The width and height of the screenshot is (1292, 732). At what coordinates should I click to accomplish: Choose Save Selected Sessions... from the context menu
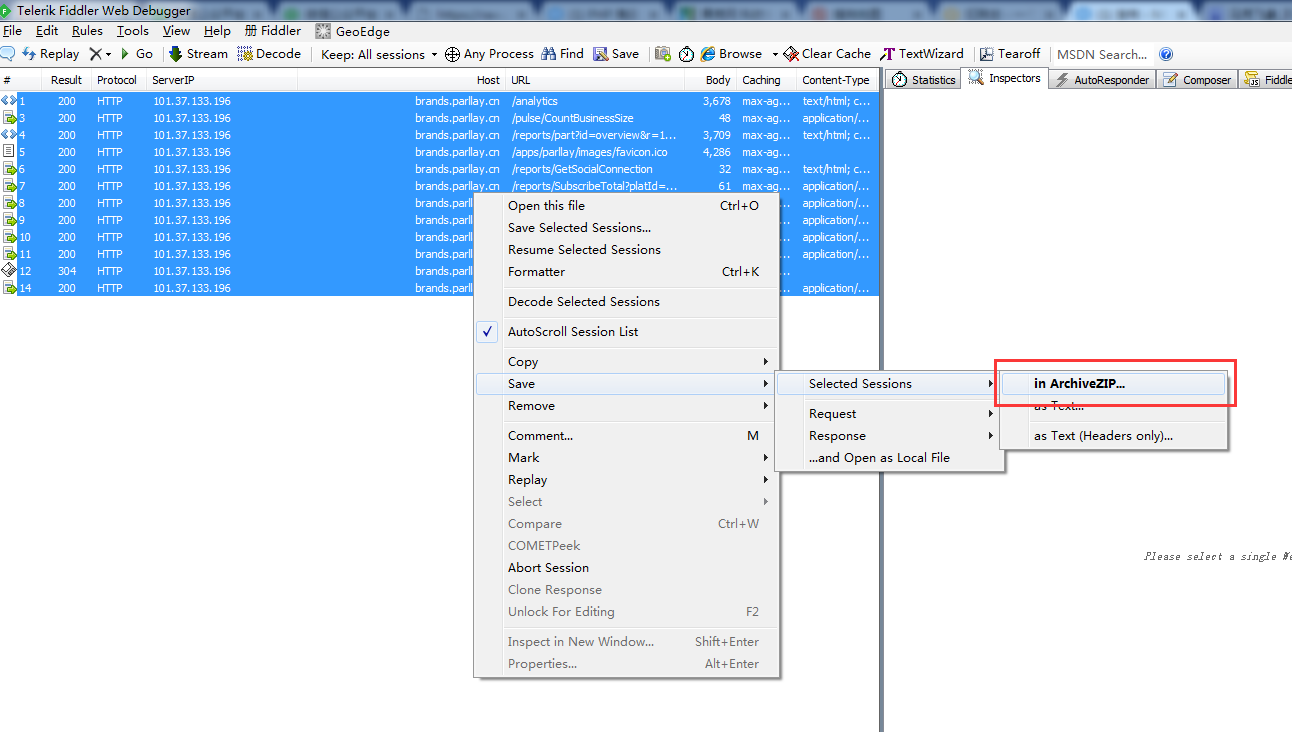(x=626, y=228)
